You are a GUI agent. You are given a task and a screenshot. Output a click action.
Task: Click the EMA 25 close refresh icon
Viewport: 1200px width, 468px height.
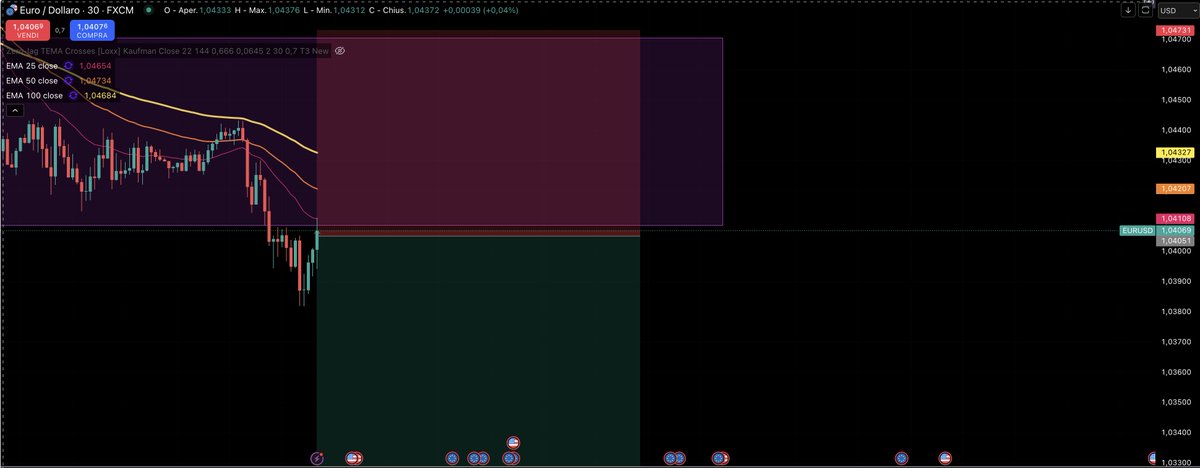(69, 65)
